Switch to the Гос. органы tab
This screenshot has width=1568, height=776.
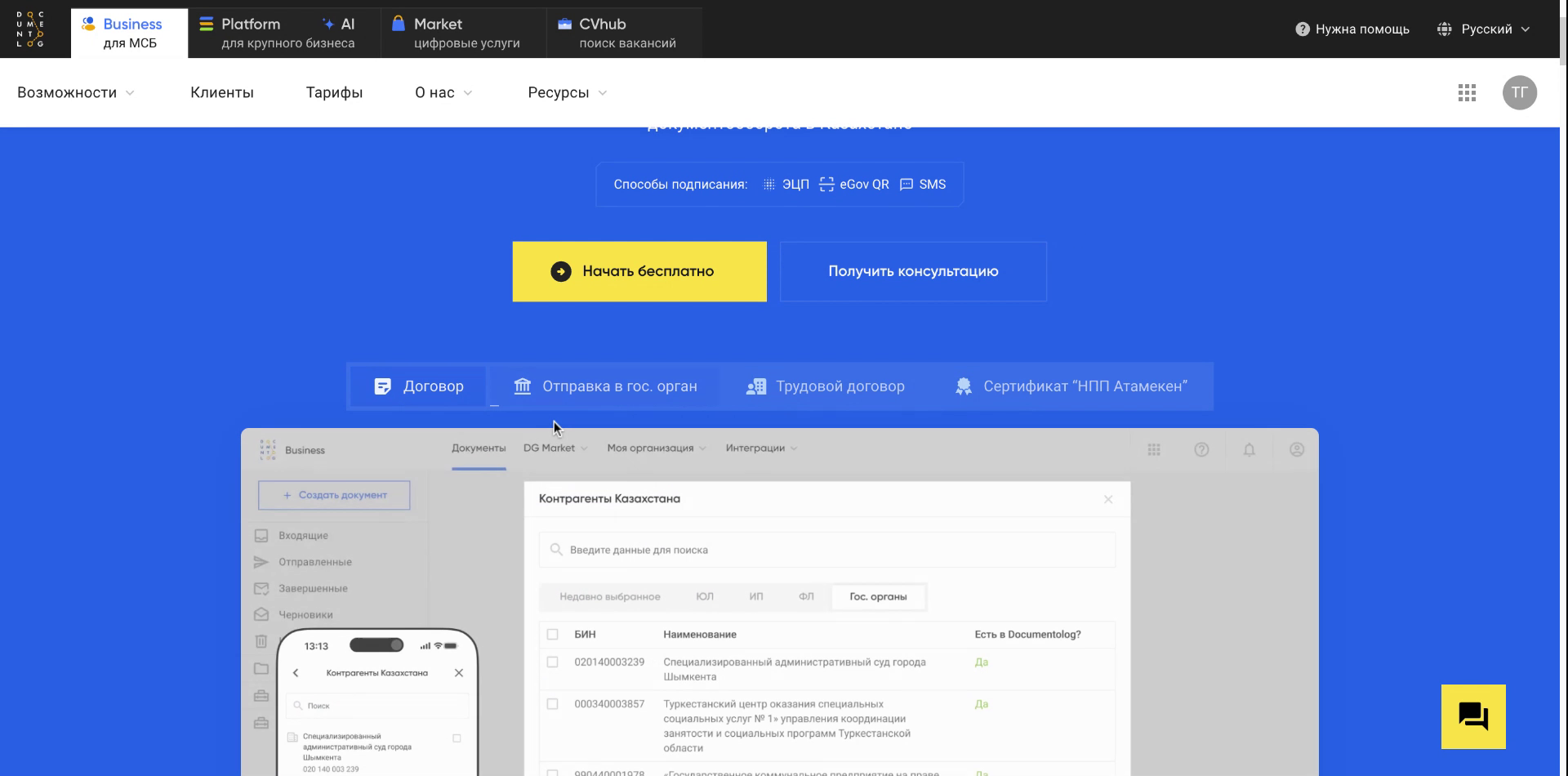[x=879, y=596]
